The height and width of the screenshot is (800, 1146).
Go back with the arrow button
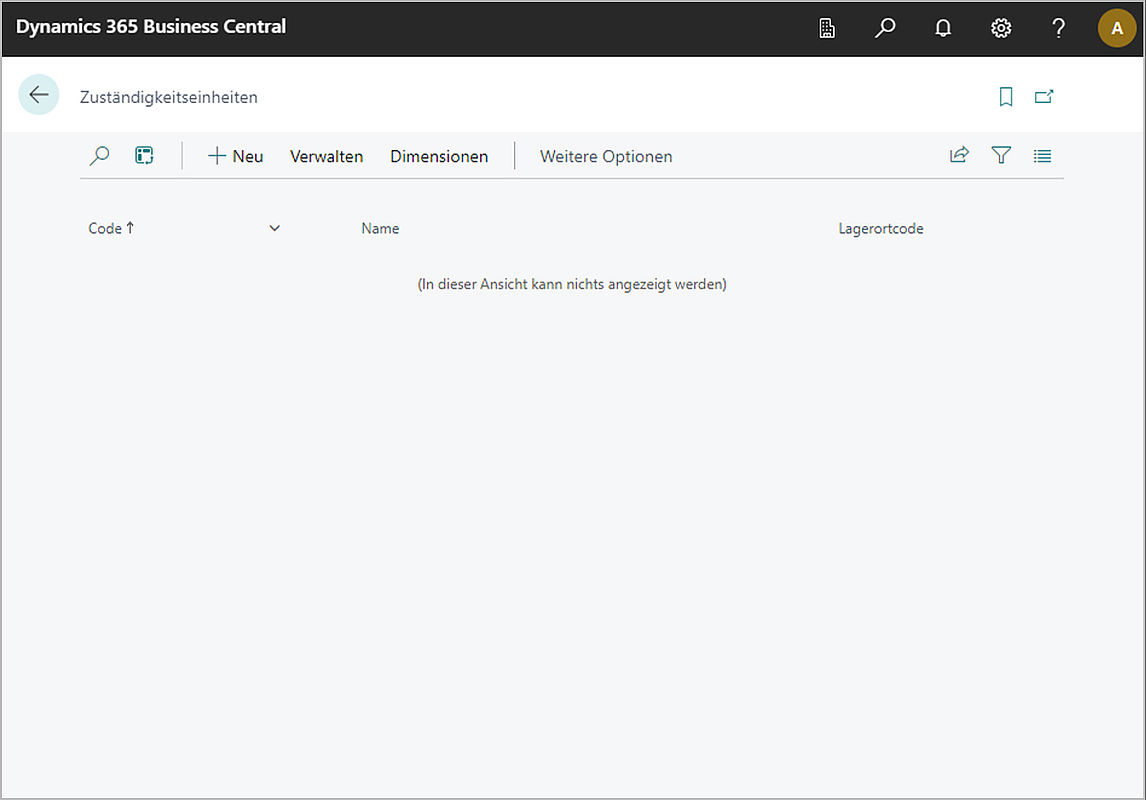[x=39, y=95]
